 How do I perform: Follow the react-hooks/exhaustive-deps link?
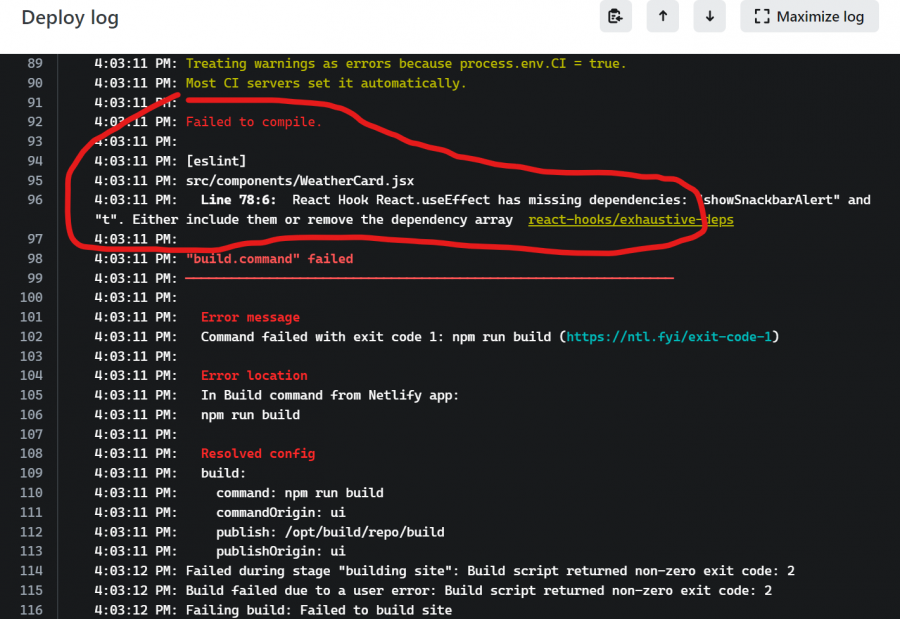pyautogui.click(x=630, y=219)
